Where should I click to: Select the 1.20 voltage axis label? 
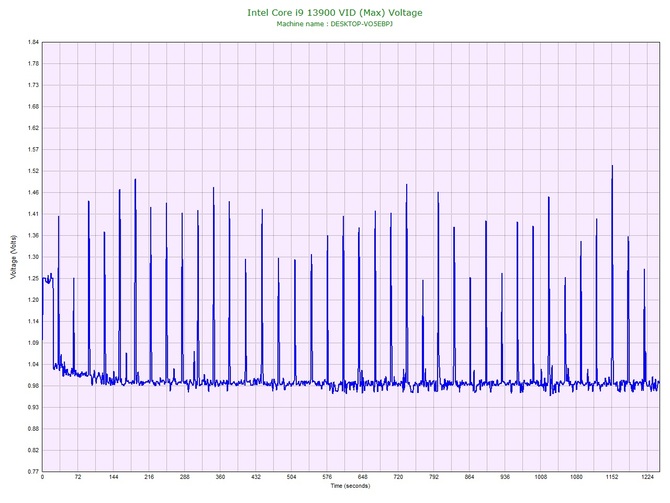(33, 300)
